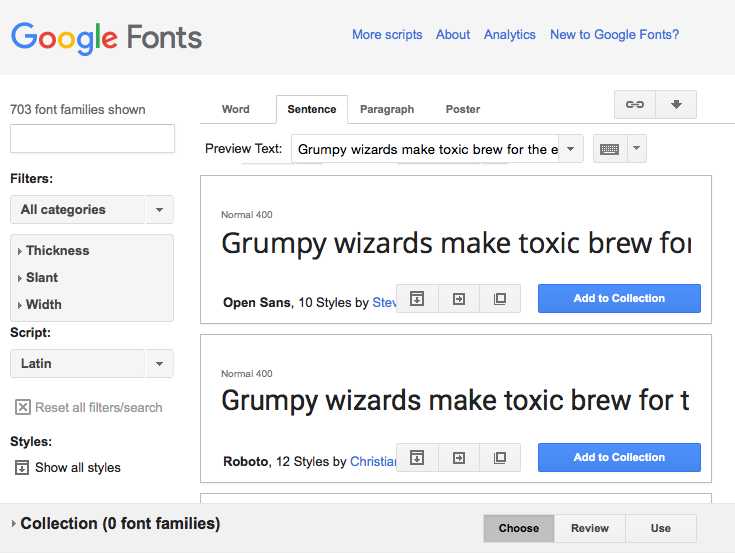Click the download arrow icon above the font list
735x553 pixels.
(x=676, y=105)
